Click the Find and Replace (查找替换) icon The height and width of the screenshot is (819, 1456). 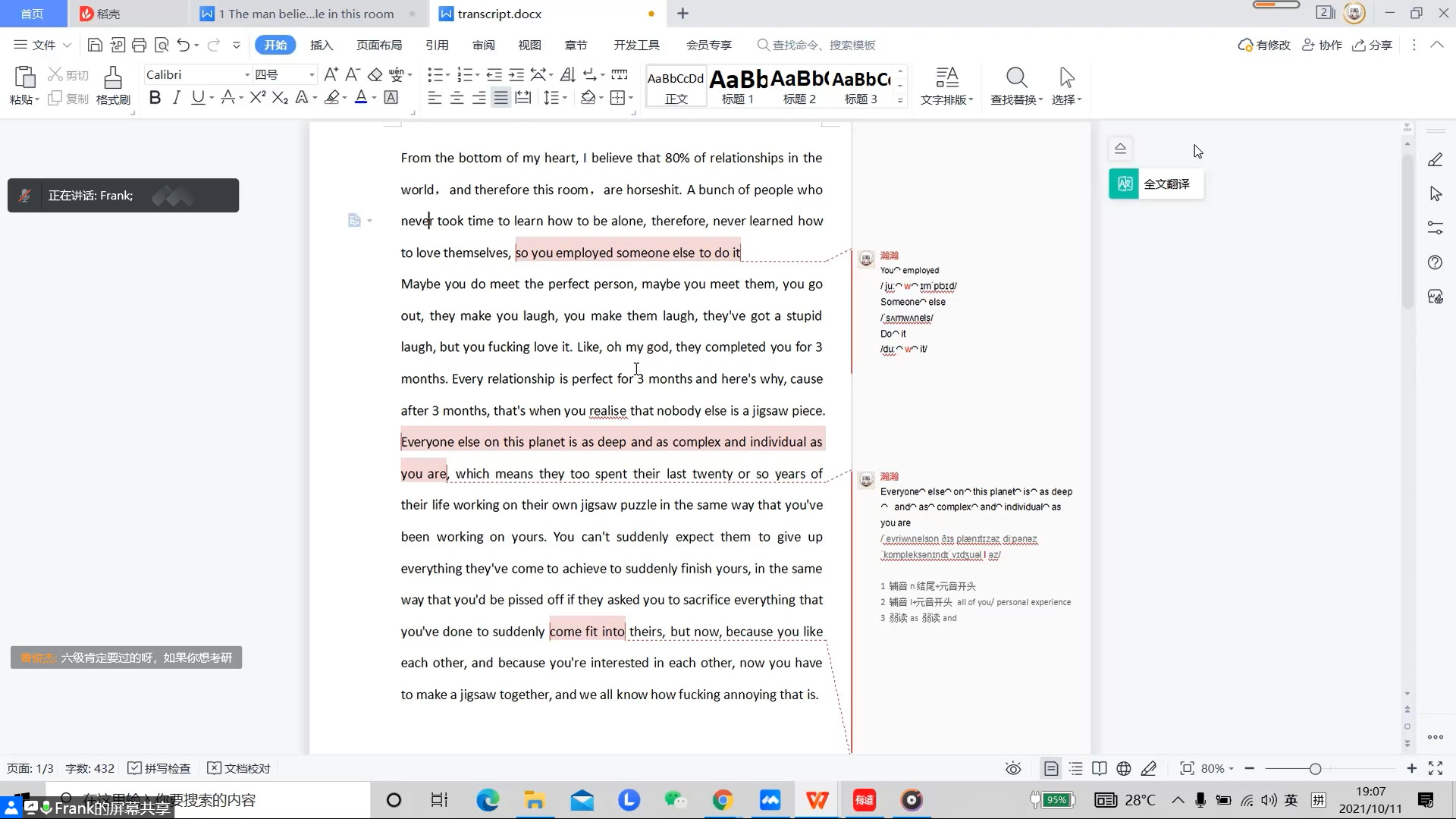[1016, 78]
